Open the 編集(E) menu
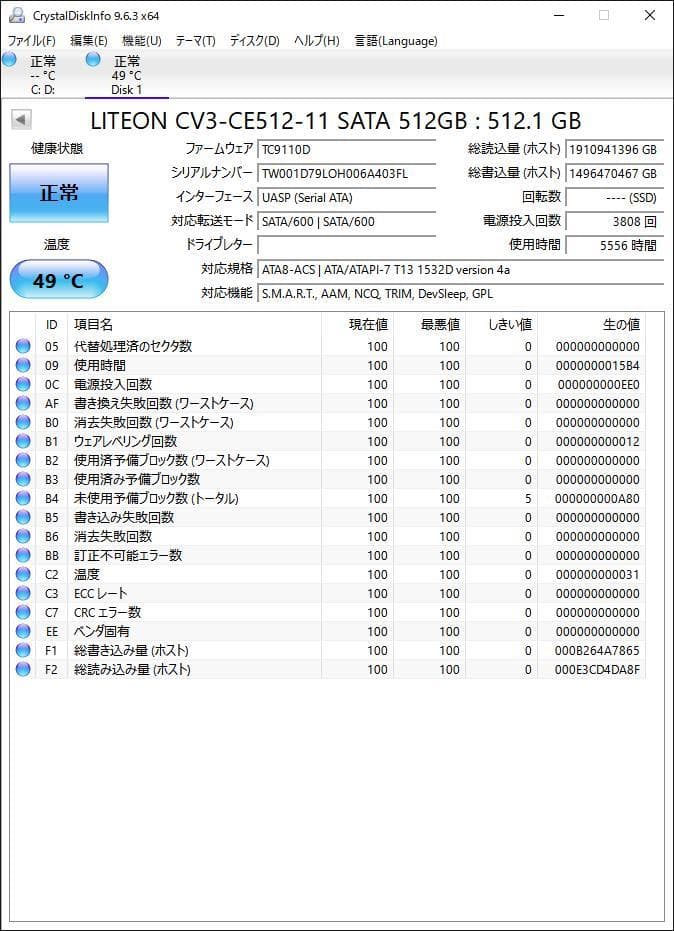 coord(88,41)
